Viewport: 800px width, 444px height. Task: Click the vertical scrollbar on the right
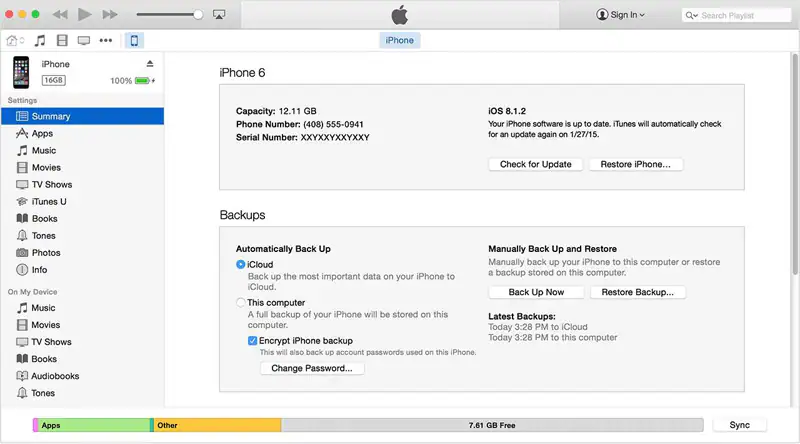click(x=795, y=163)
